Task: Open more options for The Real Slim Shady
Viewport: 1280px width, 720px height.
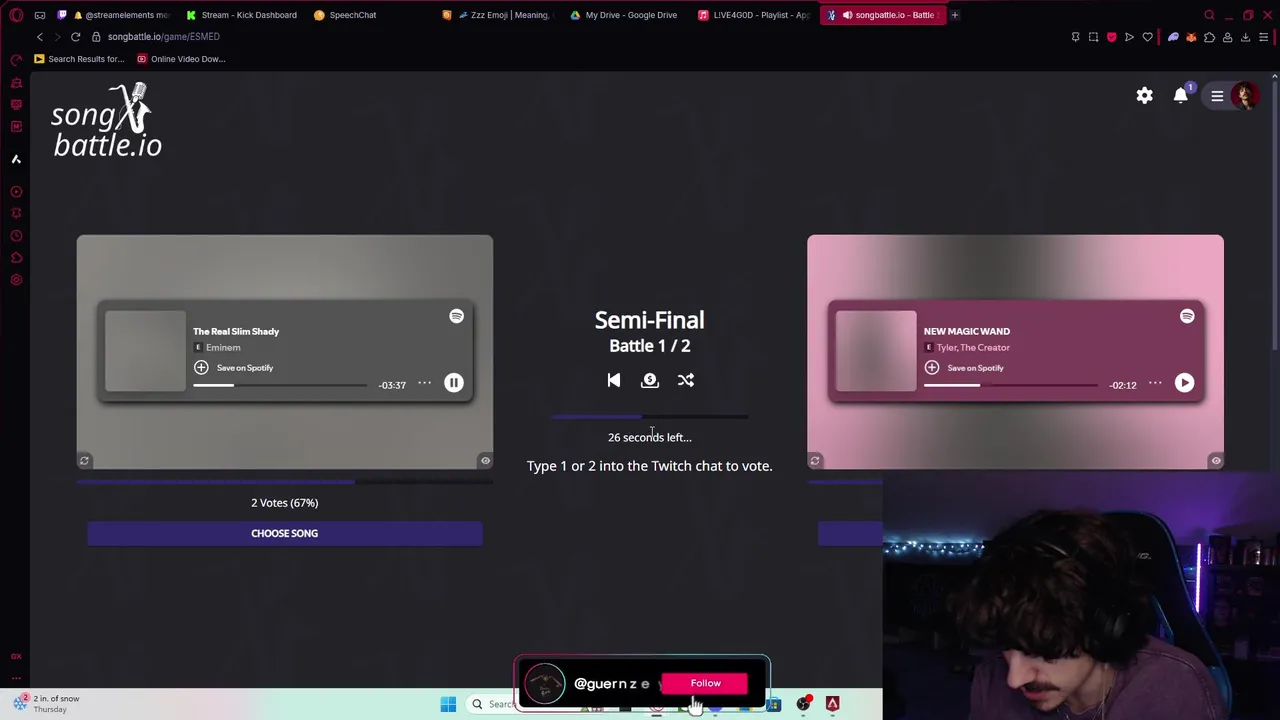Action: (424, 383)
